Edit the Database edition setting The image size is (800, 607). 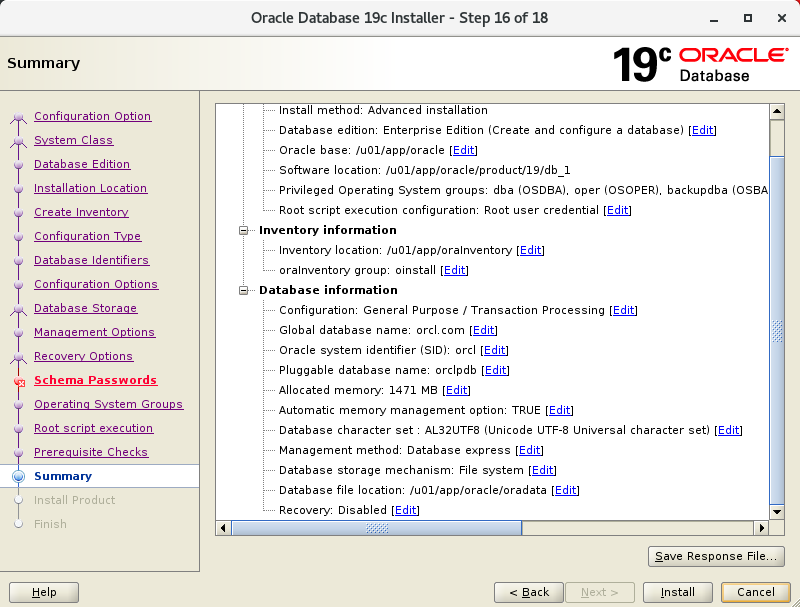(x=703, y=130)
